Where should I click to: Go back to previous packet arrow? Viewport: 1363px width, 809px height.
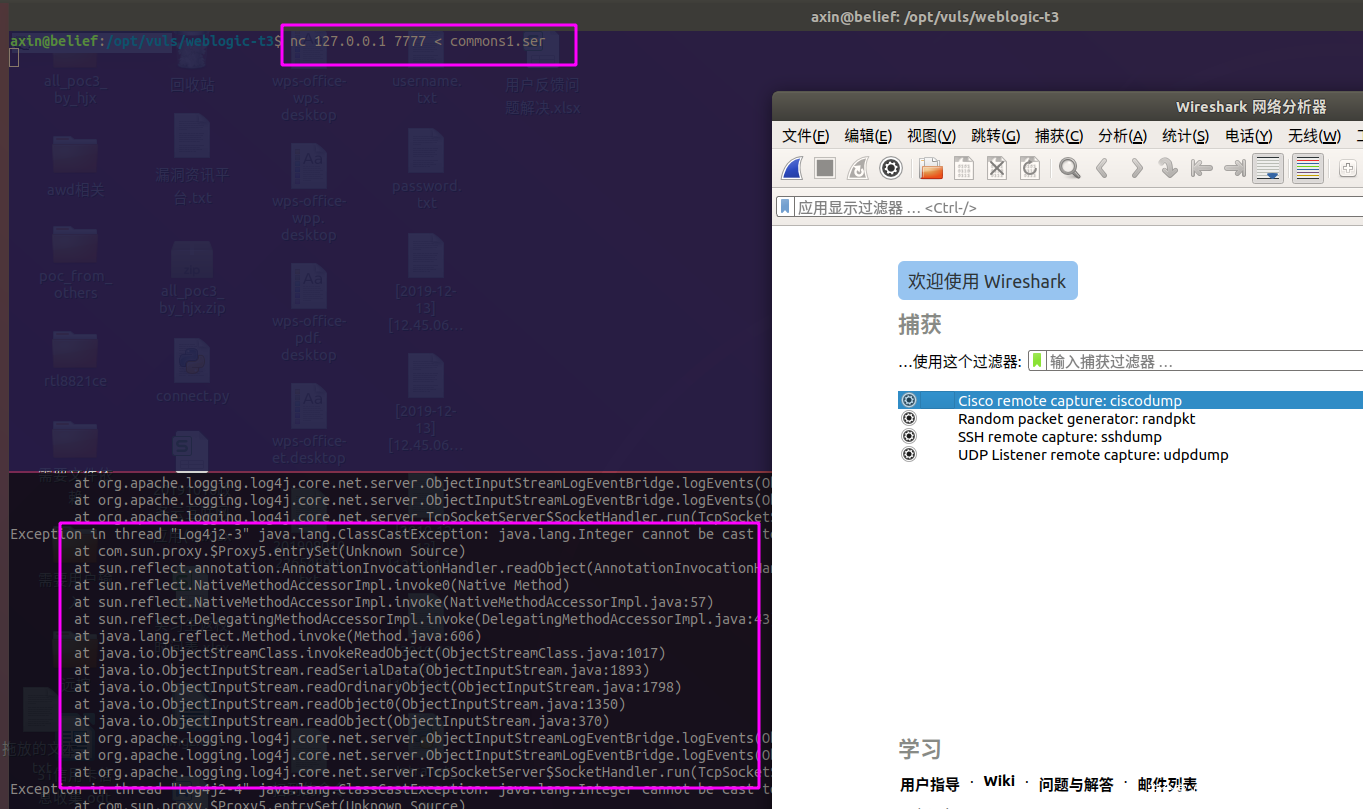[x=1103, y=168]
